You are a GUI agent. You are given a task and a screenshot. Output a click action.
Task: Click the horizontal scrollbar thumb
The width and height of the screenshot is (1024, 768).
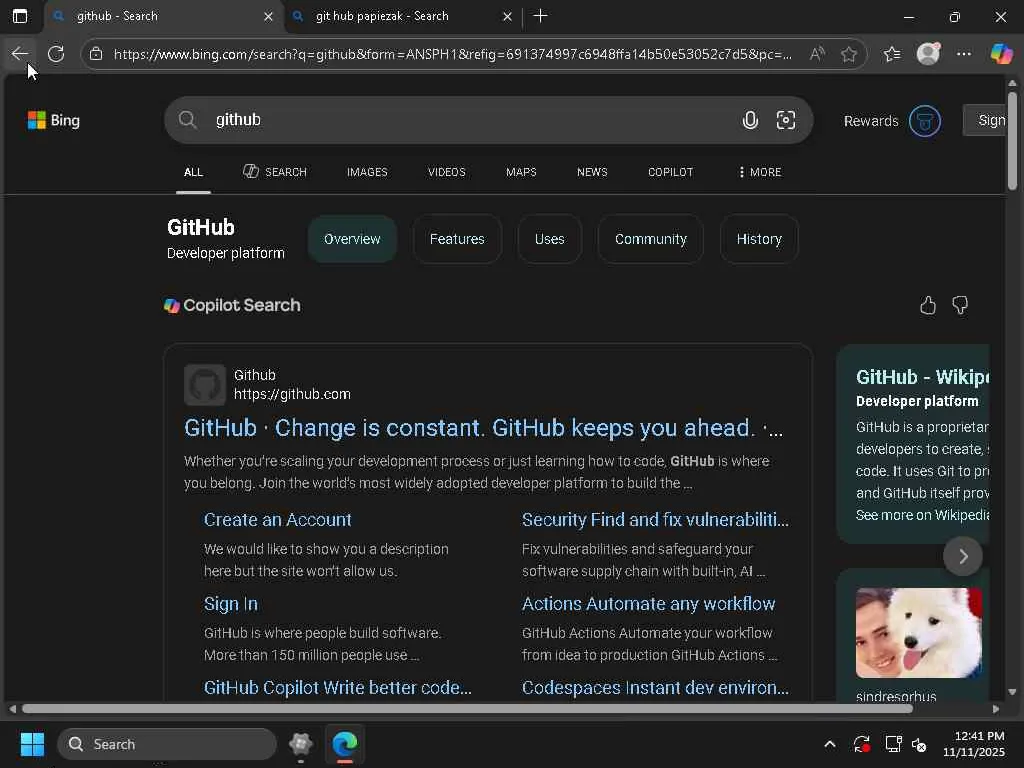467,709
